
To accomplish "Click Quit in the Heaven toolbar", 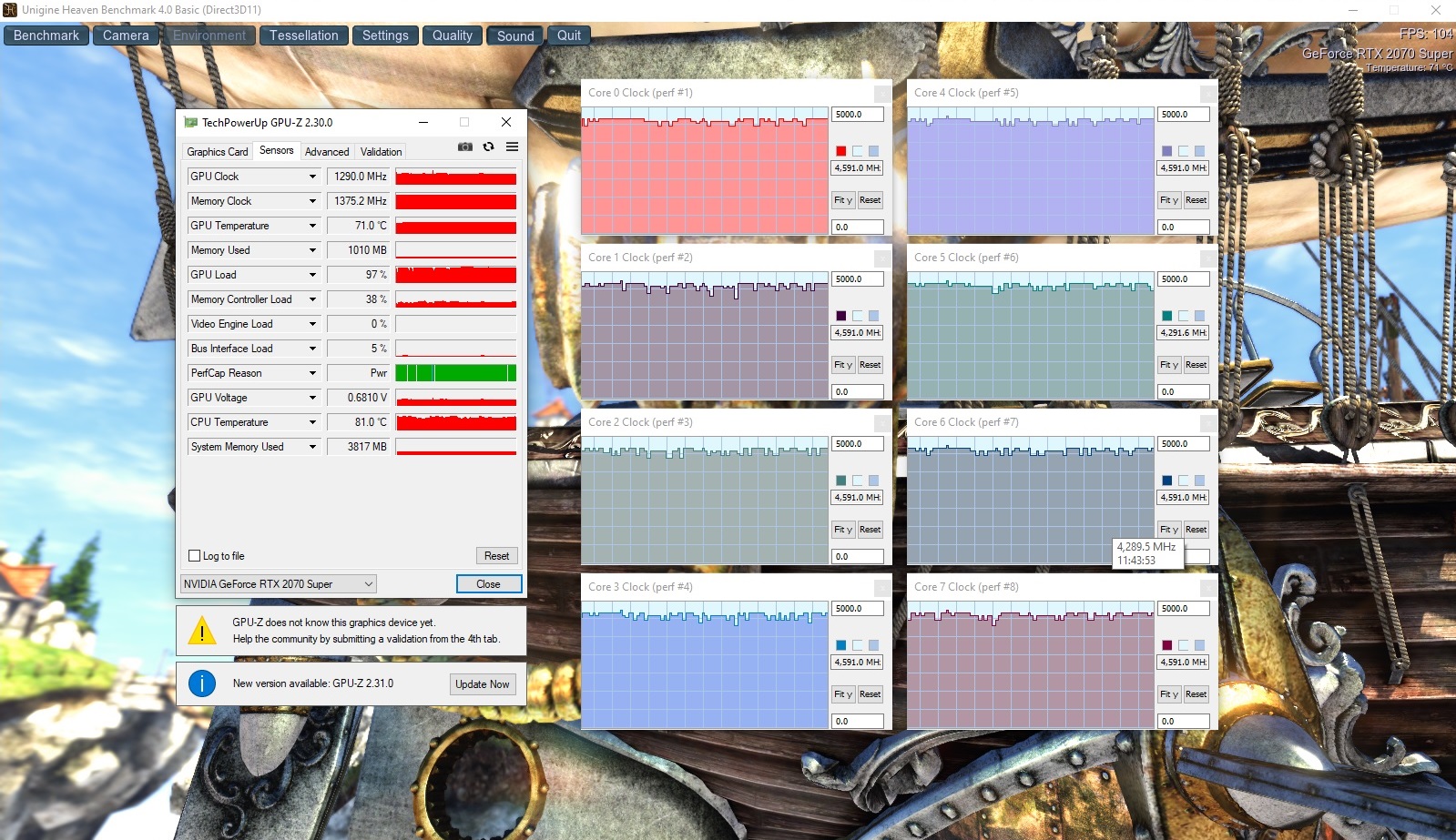I will [569, 35].
